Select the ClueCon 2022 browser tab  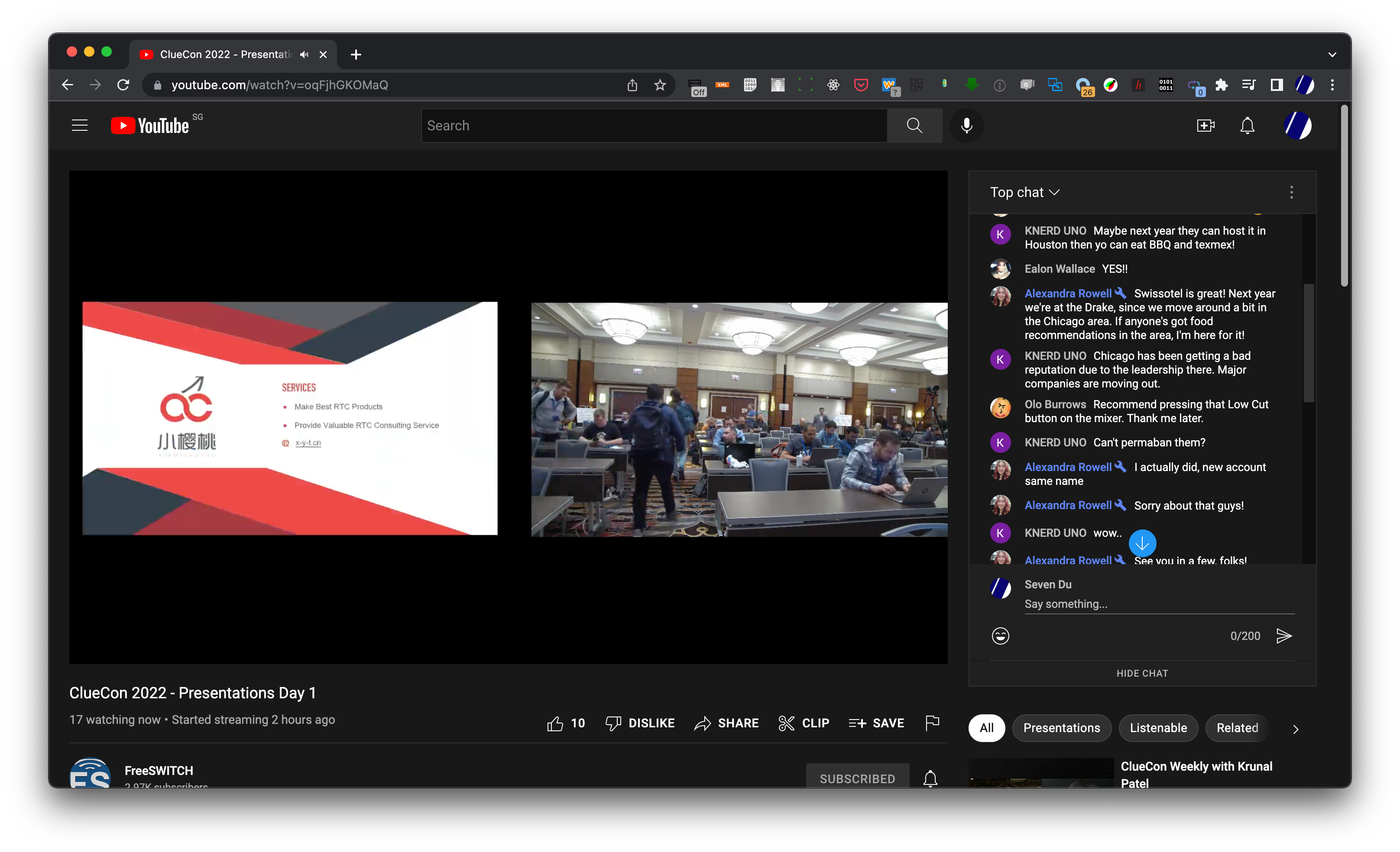(232, 55)
